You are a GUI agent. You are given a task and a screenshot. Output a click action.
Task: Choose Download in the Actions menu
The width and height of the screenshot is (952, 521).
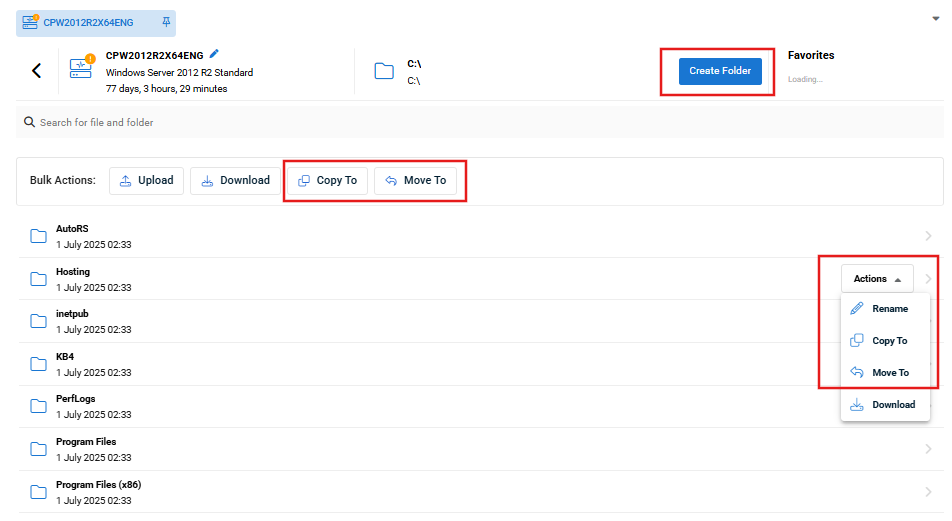(885, 404)
